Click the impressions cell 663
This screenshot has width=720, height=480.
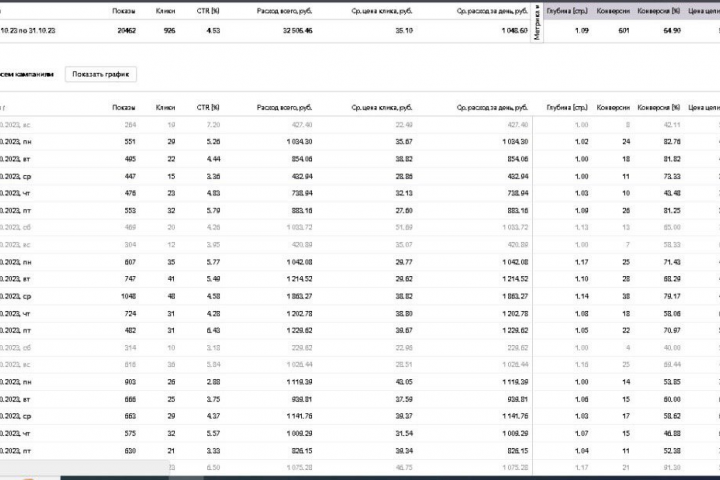pyautogui.click(x=130, y=417)
